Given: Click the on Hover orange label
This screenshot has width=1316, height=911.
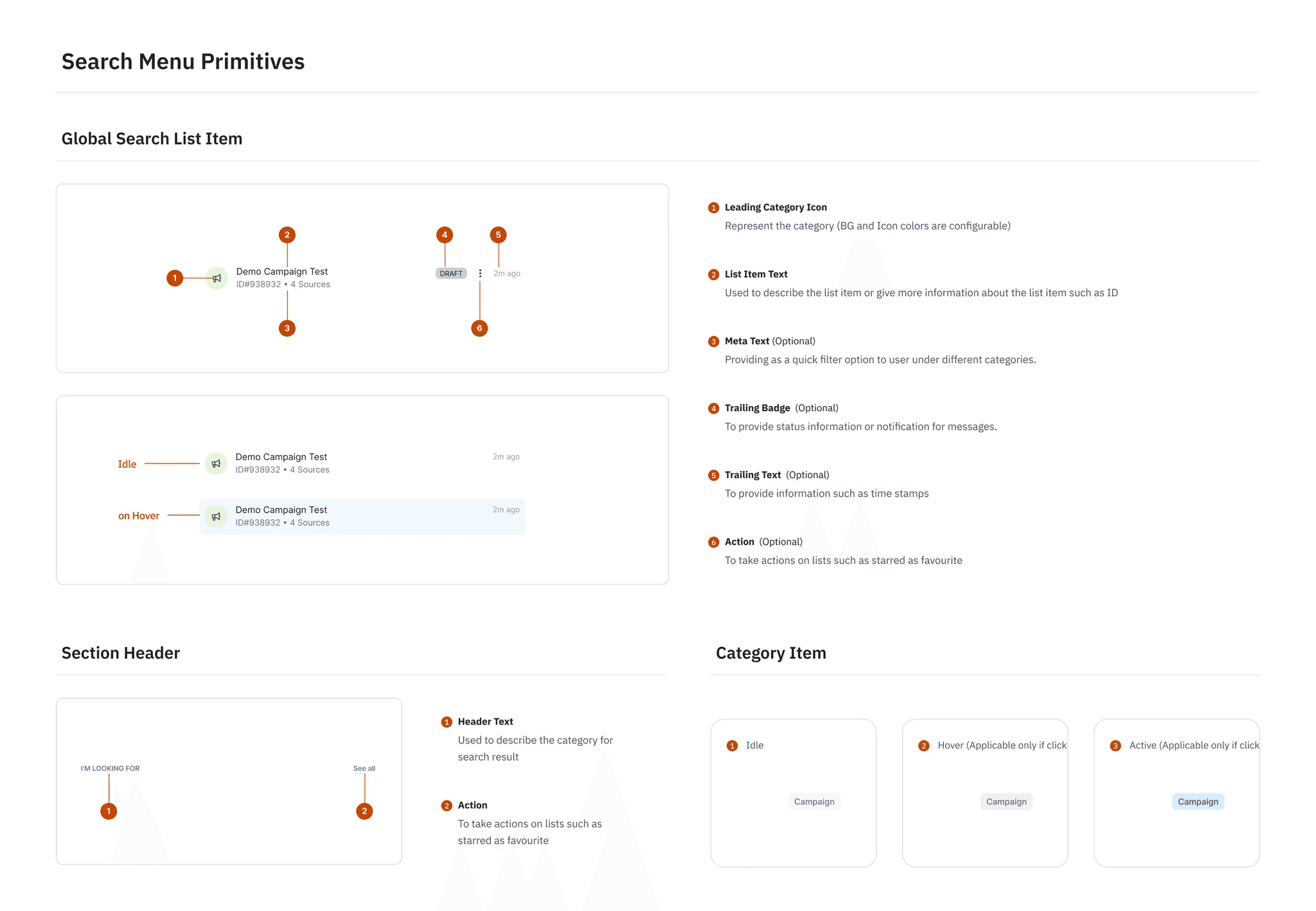Looking at the screenshot, I should pyautogui.click(x=139, y=516).
